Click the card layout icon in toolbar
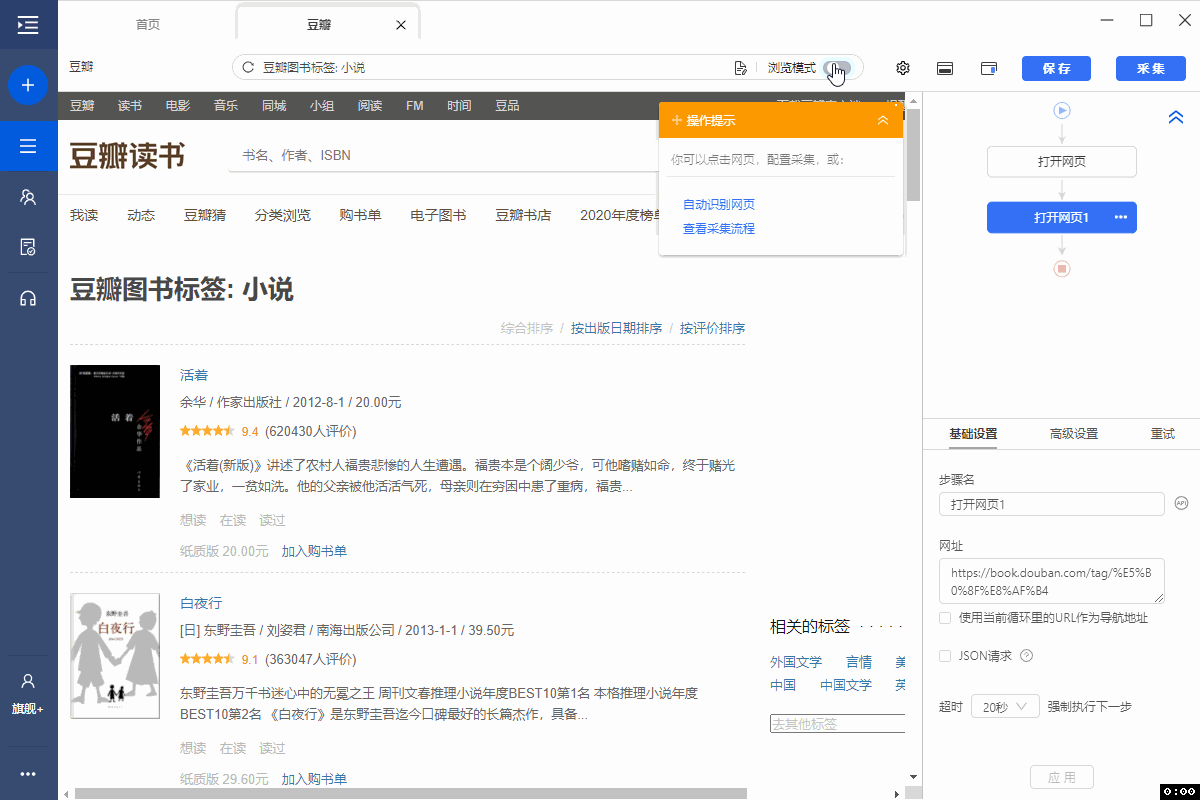 coord(944,68)
